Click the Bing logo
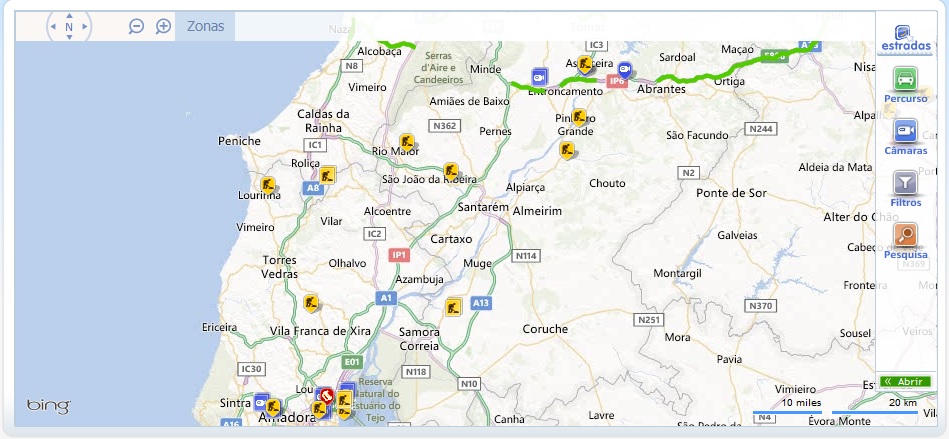Image resolution: width=949 pixels, height=439 pixels. point(48,406)
